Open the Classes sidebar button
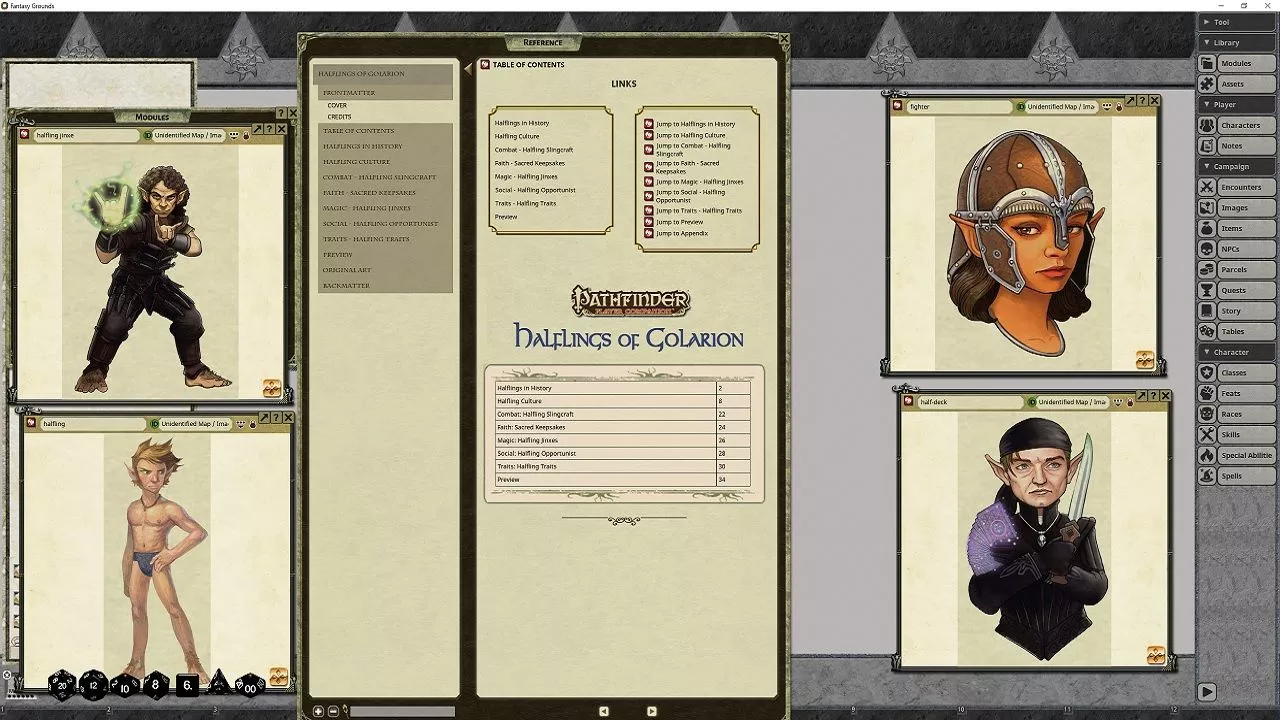The height and width of the screenshot is (720, 1280). pos(1235,373)
